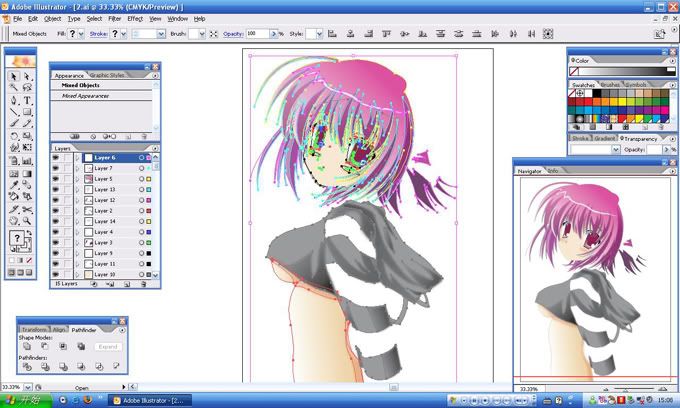Image resolution: width=680 pixels, height=408 pixels.
Task: Click Stroke link in control bar
Action: click(98, 34)
